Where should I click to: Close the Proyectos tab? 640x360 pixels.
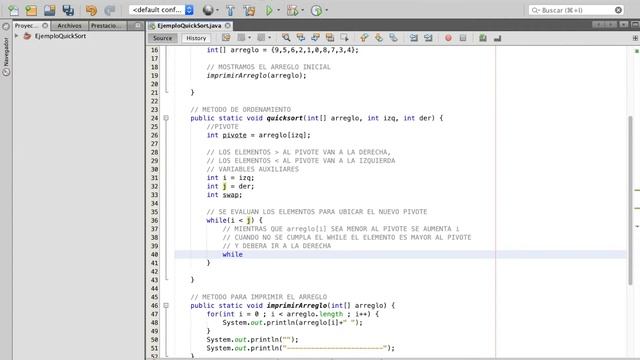[x=45, y=25]
